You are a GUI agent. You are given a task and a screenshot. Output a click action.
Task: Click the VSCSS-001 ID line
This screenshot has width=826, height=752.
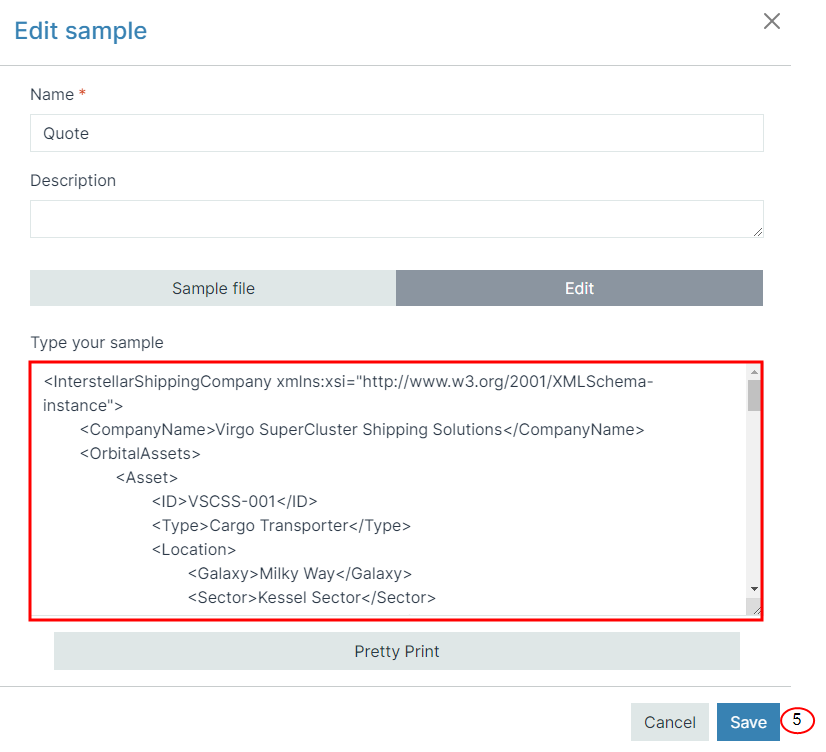pyautogui.click(x=234, y=501)
